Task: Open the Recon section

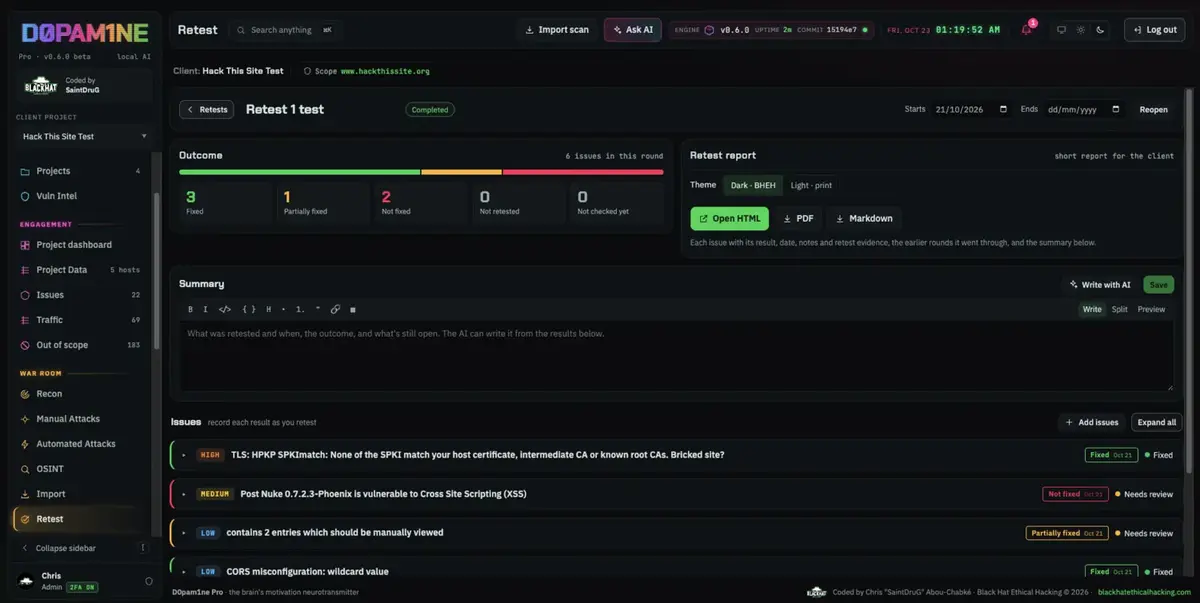Action: [80, 394]
